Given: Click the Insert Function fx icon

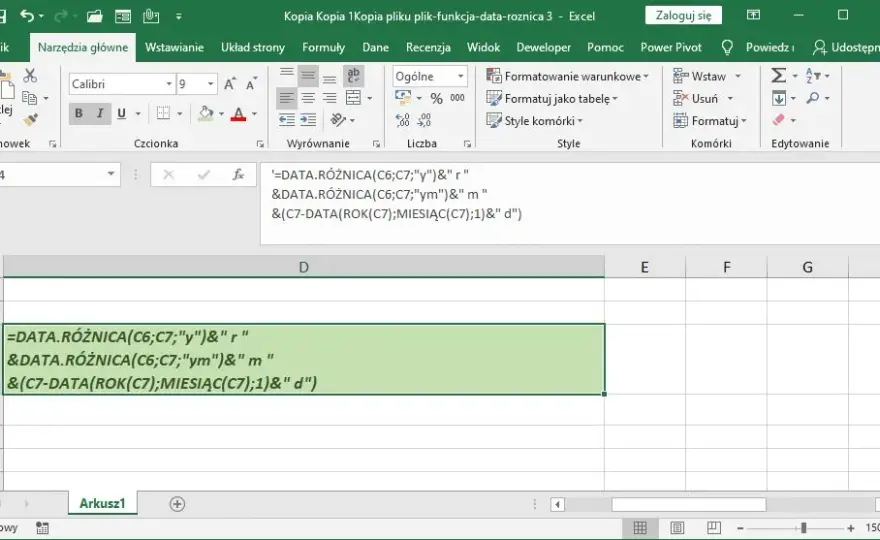Looking at the screenshot, I should coord(239,175).
